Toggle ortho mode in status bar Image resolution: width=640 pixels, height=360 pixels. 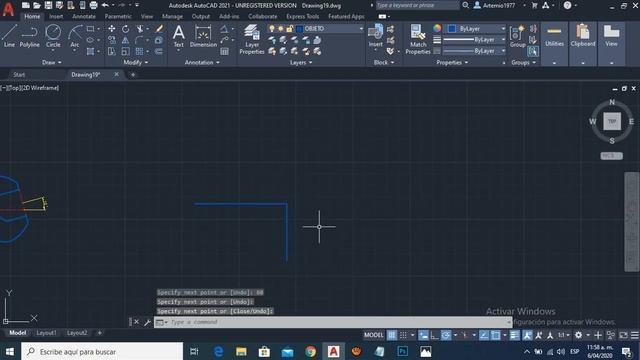click(435, 335)
